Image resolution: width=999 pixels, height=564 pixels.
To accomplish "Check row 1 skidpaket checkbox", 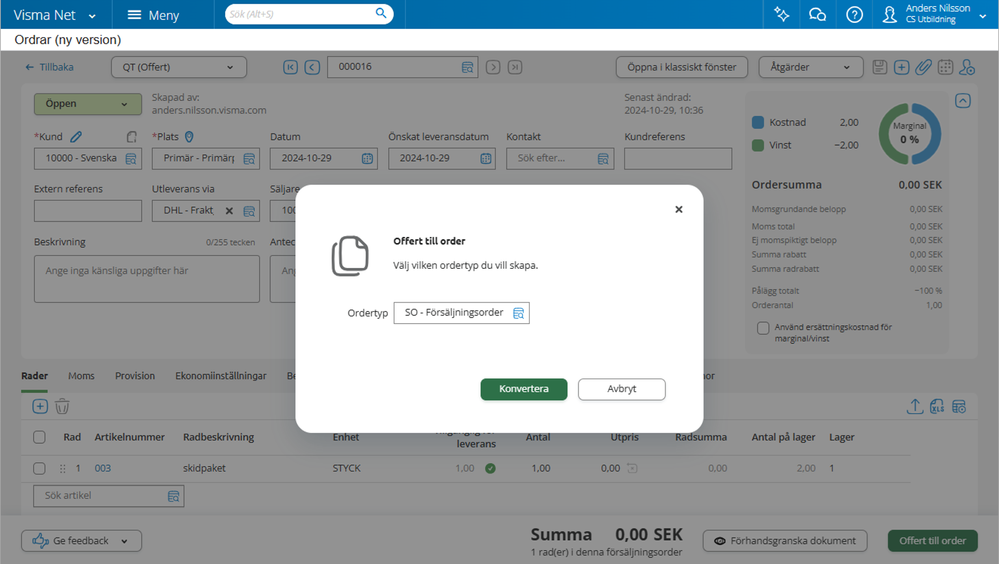I will pos(40,468).
